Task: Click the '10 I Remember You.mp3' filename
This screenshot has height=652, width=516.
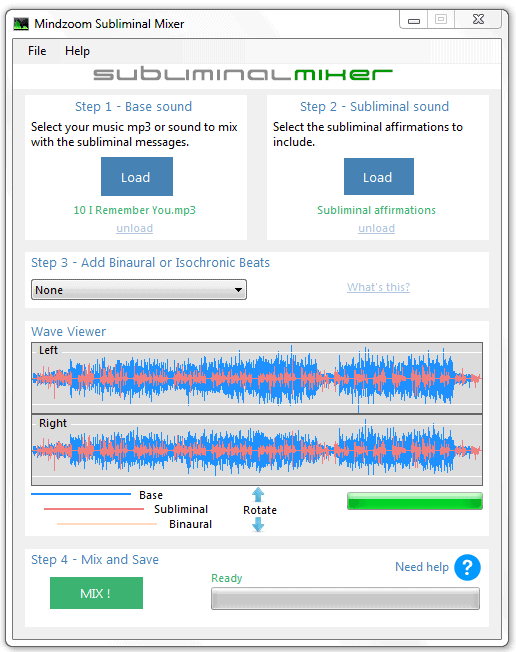Action: click(x=135, y=210)
